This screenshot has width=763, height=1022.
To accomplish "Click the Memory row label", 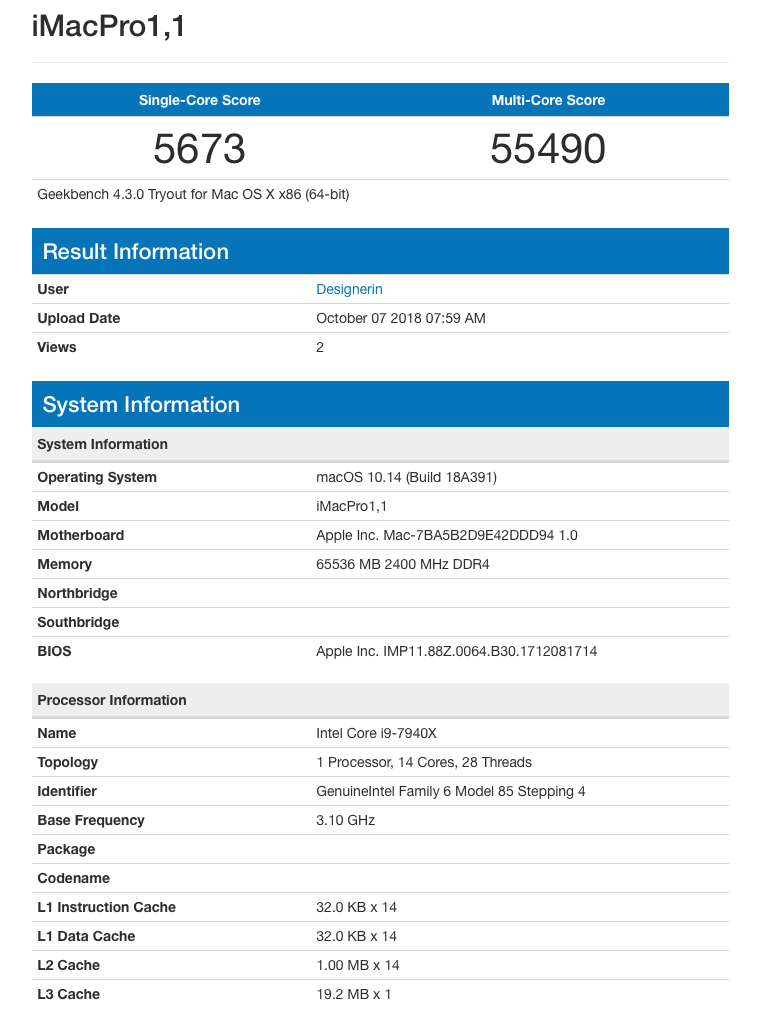I will (65, 564).
